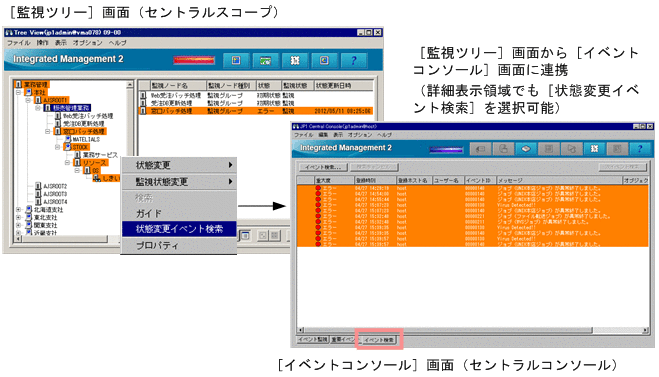This screenshot has width=659, height=377.
Task: Collapse the リソース tree node
Action: (x=67, y=162)
